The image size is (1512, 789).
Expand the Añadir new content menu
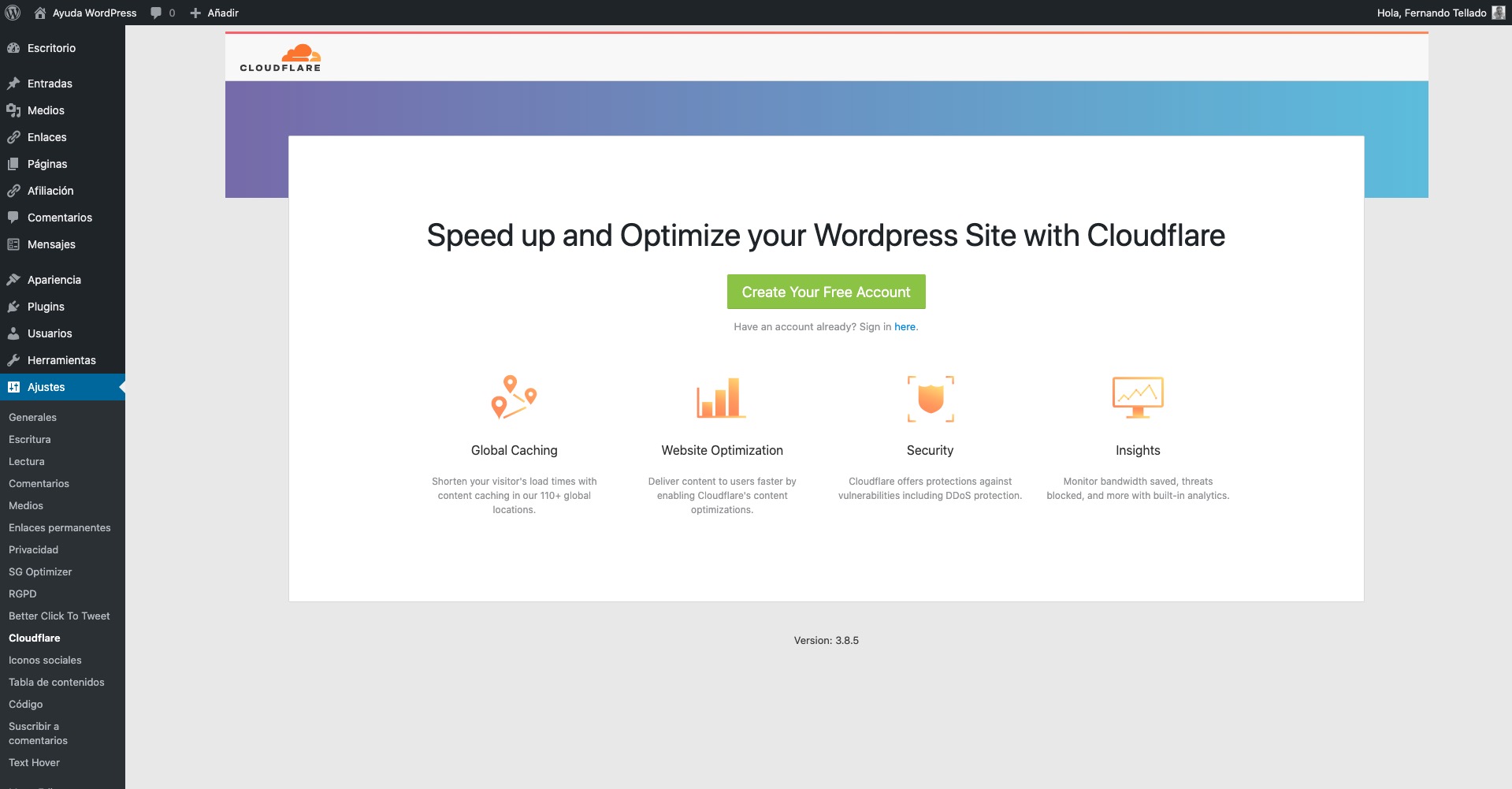pyautogui.click(x=214, y=13)
